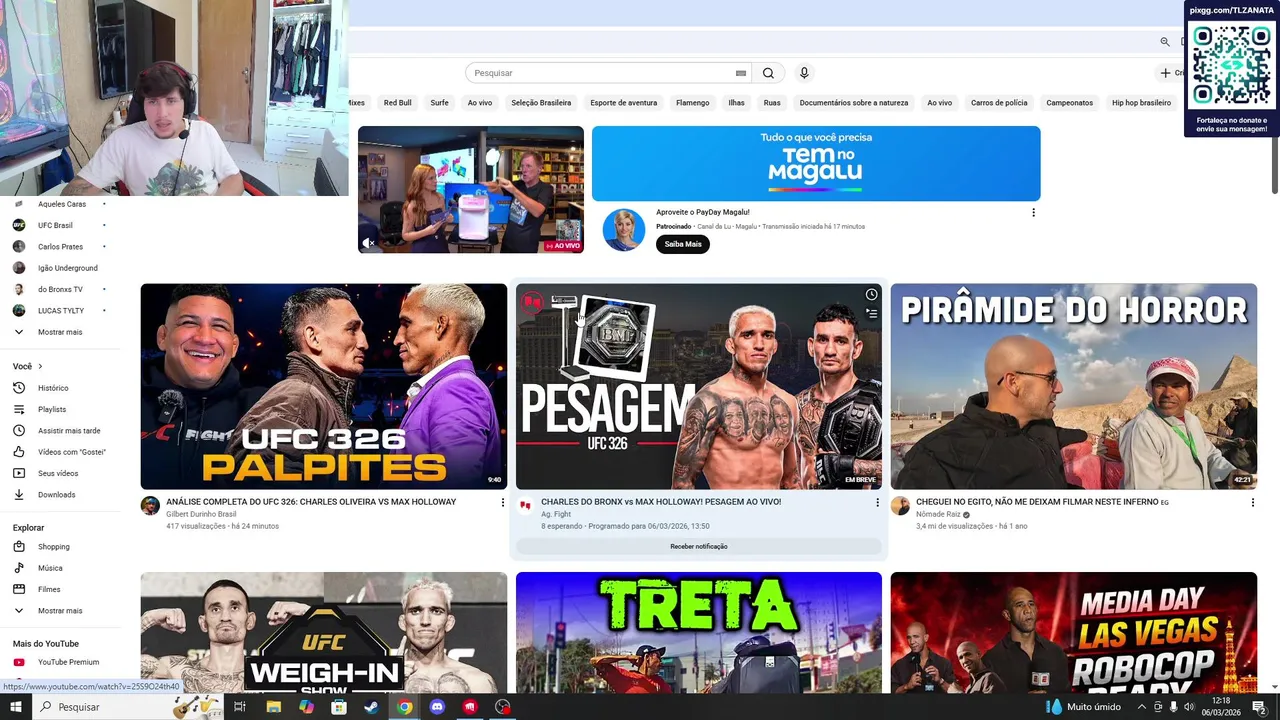Open options menu for Cheguei no Egito video
Viewport: 1280px width, 720px height.
pyautogui.click(x=1253, y=502)
